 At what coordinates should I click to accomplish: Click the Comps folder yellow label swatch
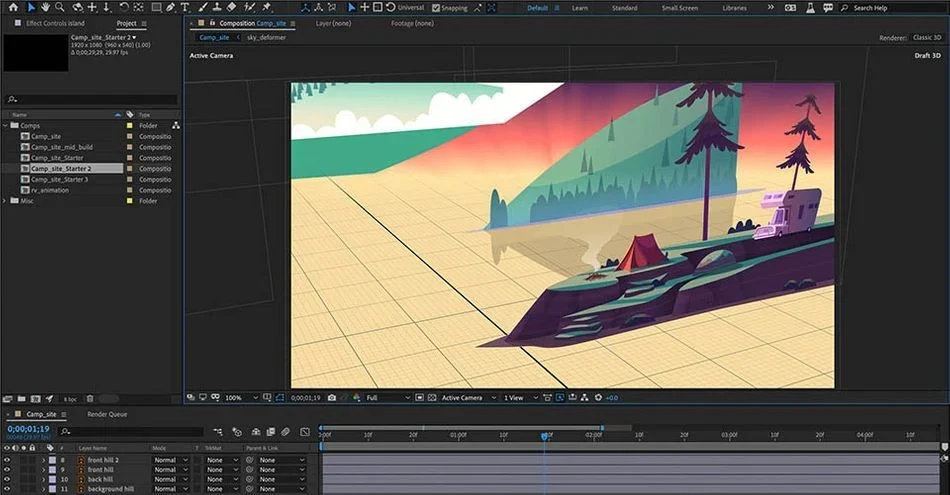click(129, 125)
